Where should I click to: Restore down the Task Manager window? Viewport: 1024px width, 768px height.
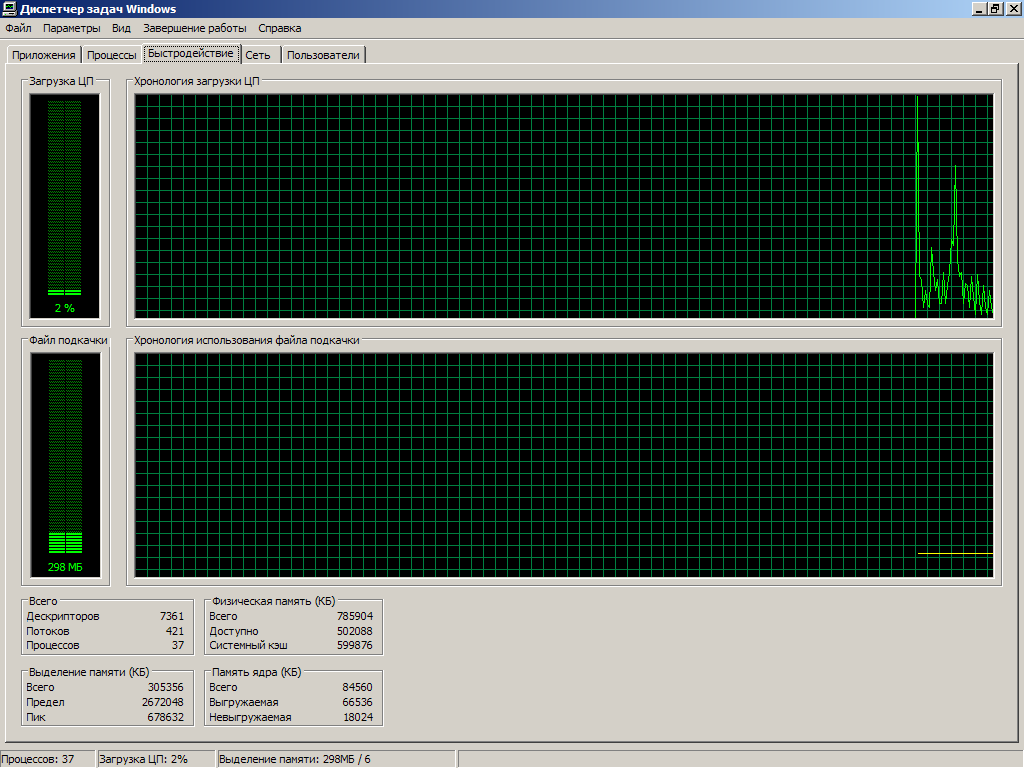click(x=995, y=9)
